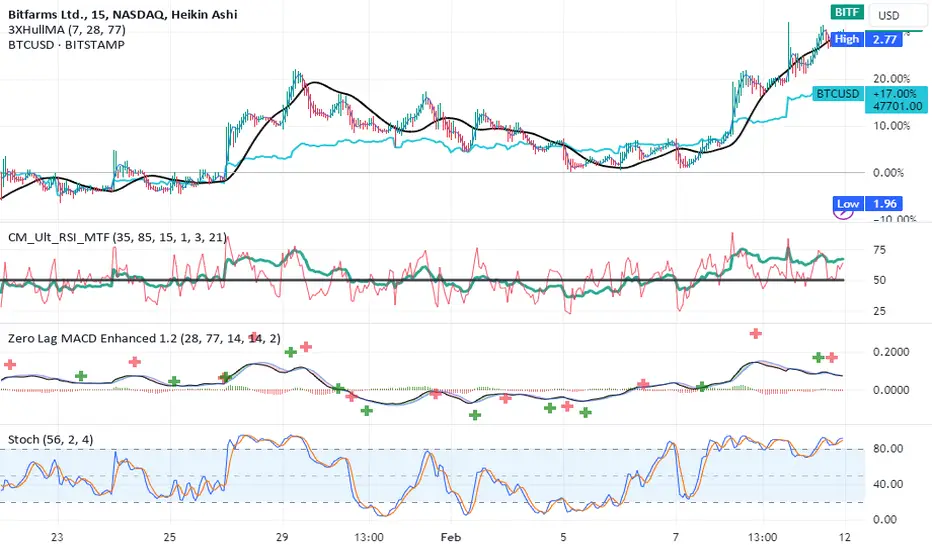Open the USD currency selector

tap(897, 15)
